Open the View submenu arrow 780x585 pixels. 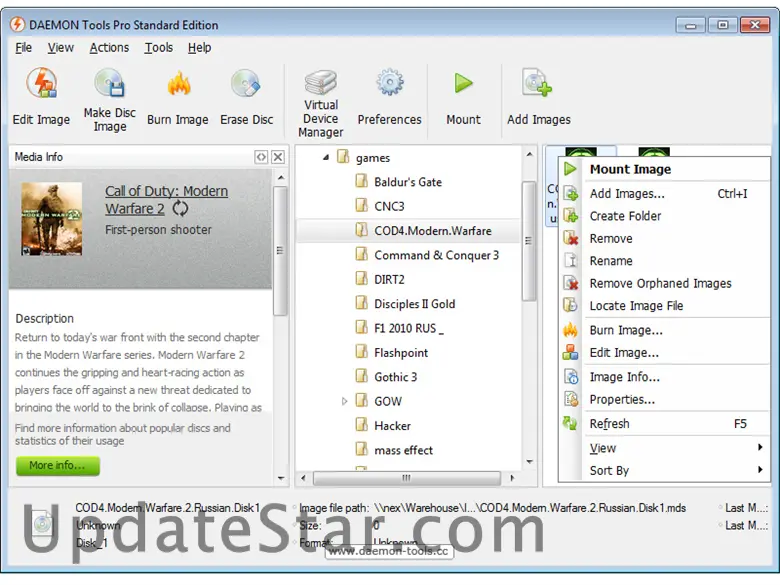click(x=760, y=447)
